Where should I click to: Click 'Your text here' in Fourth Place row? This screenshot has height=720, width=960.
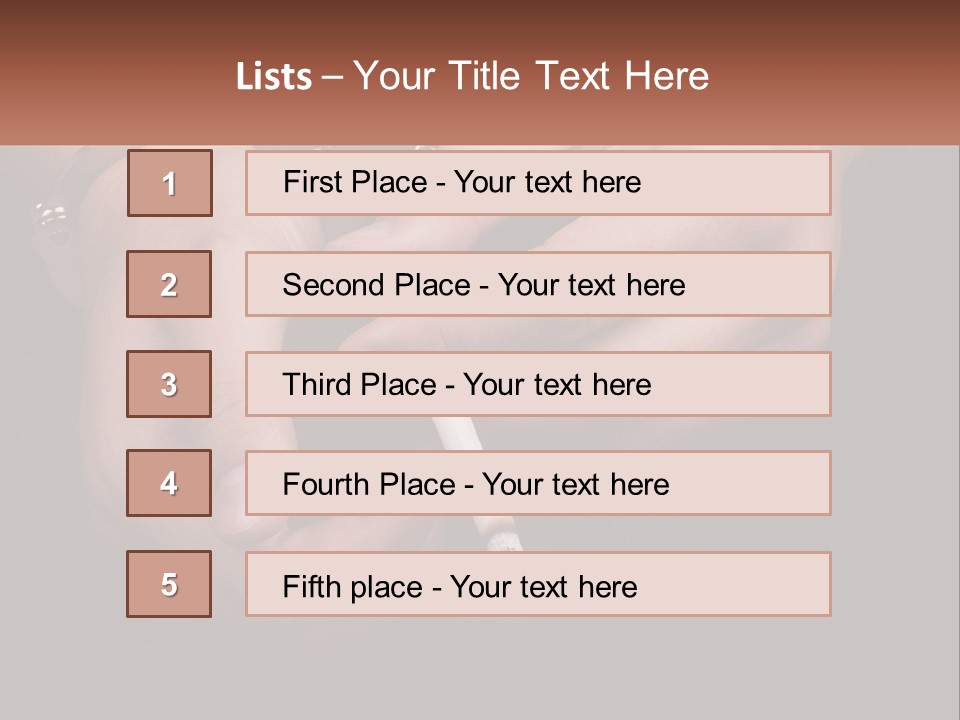click(x=575, y=485)
